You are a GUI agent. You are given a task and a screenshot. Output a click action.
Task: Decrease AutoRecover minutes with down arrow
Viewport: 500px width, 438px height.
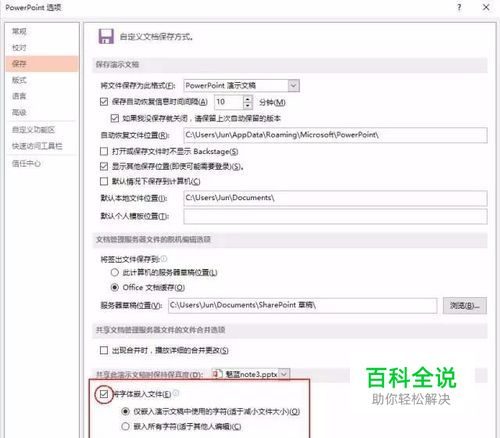[248, 105]
